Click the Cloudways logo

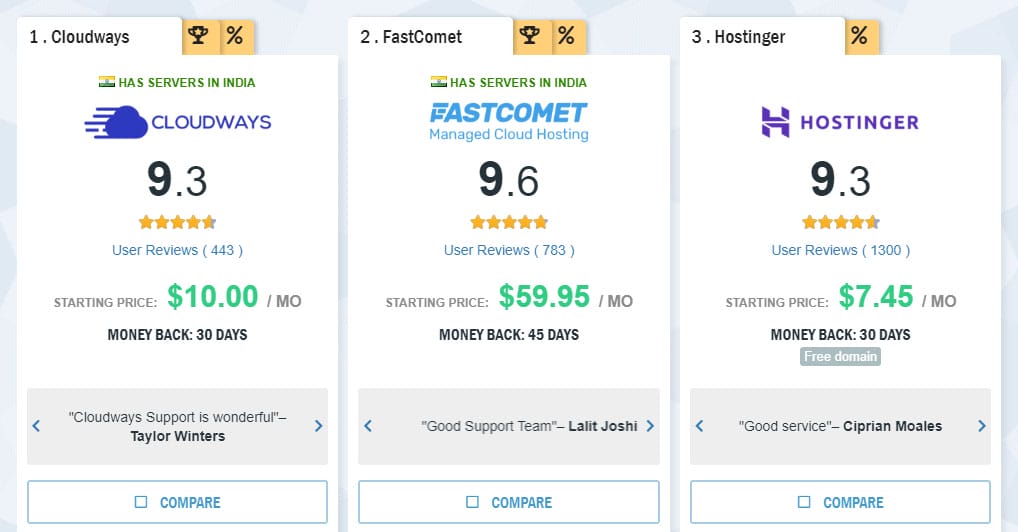178,123
